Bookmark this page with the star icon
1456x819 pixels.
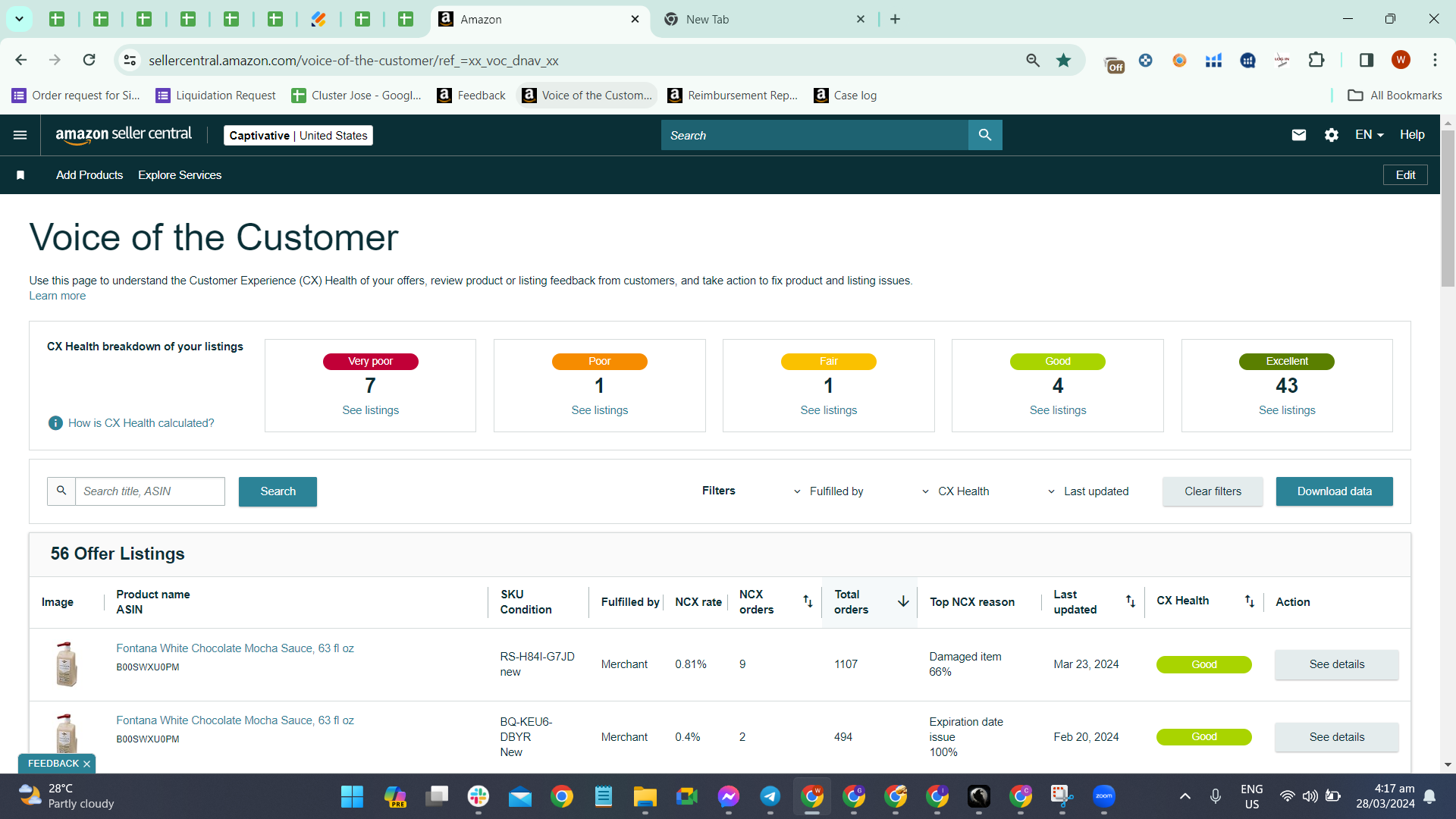tap(1064, 60)
